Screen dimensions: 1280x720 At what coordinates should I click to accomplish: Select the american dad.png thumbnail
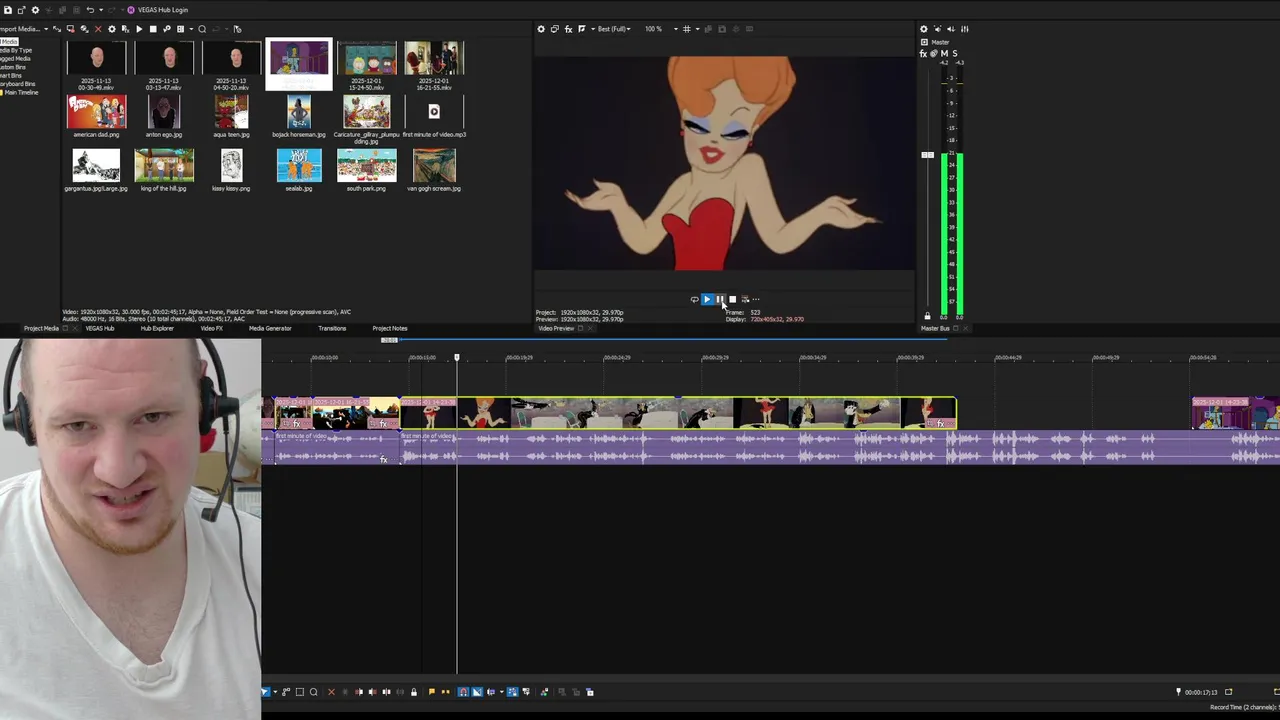97,112
